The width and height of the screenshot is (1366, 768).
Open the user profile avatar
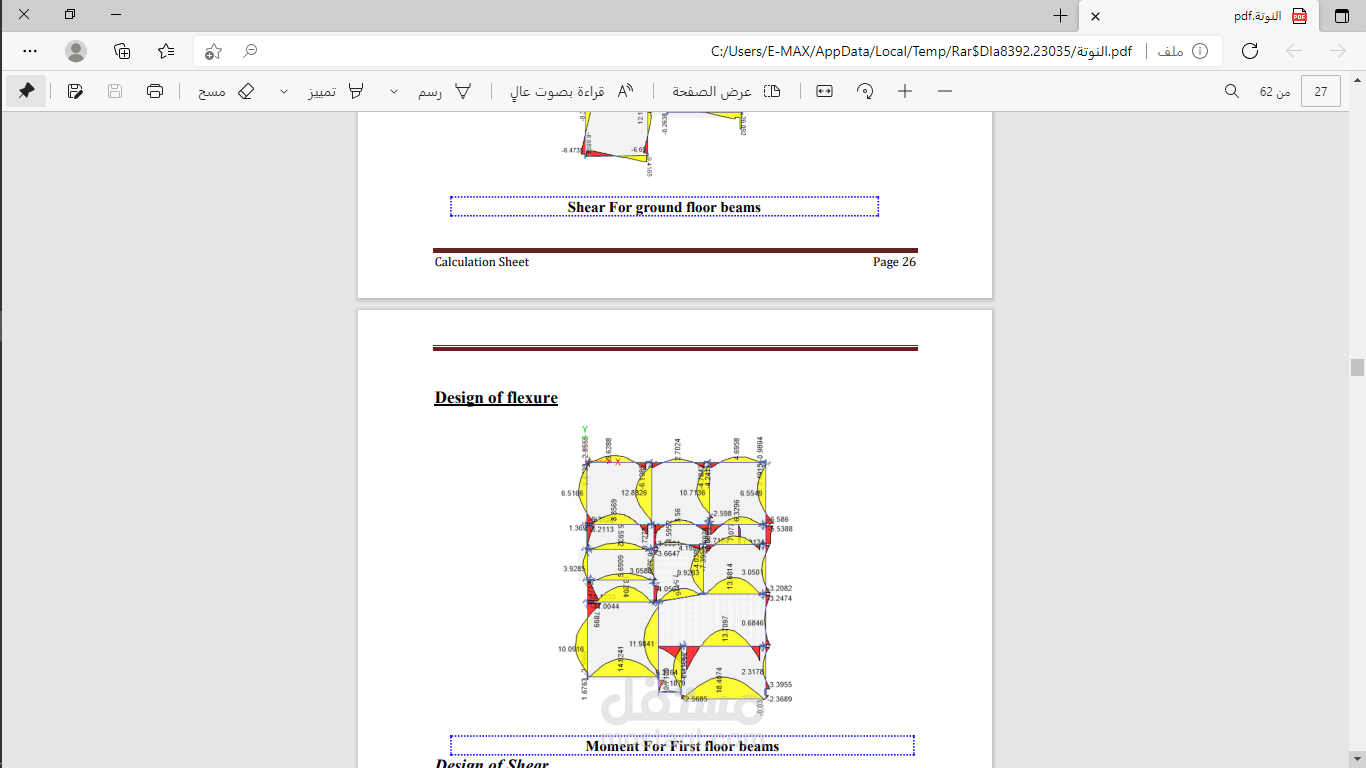coord(76,51)
